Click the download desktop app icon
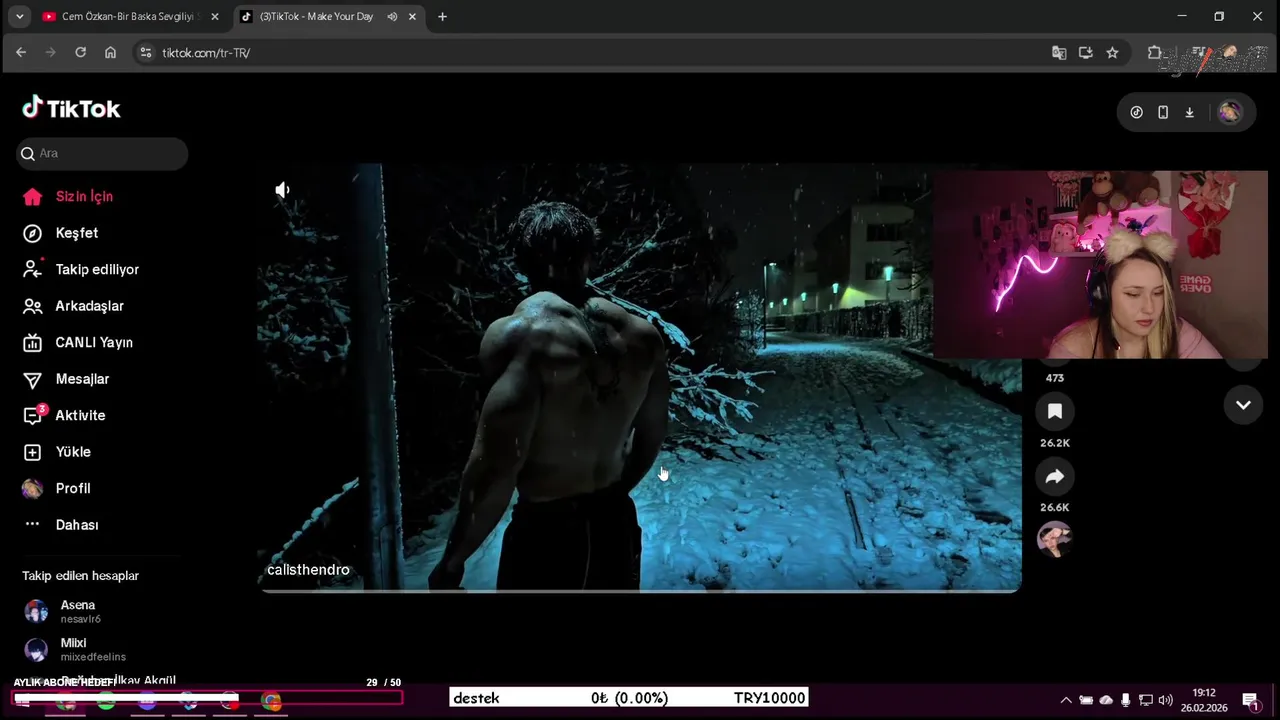Image resolution: width=1280 pixels, height=720 pixels. pos(1189,113)
